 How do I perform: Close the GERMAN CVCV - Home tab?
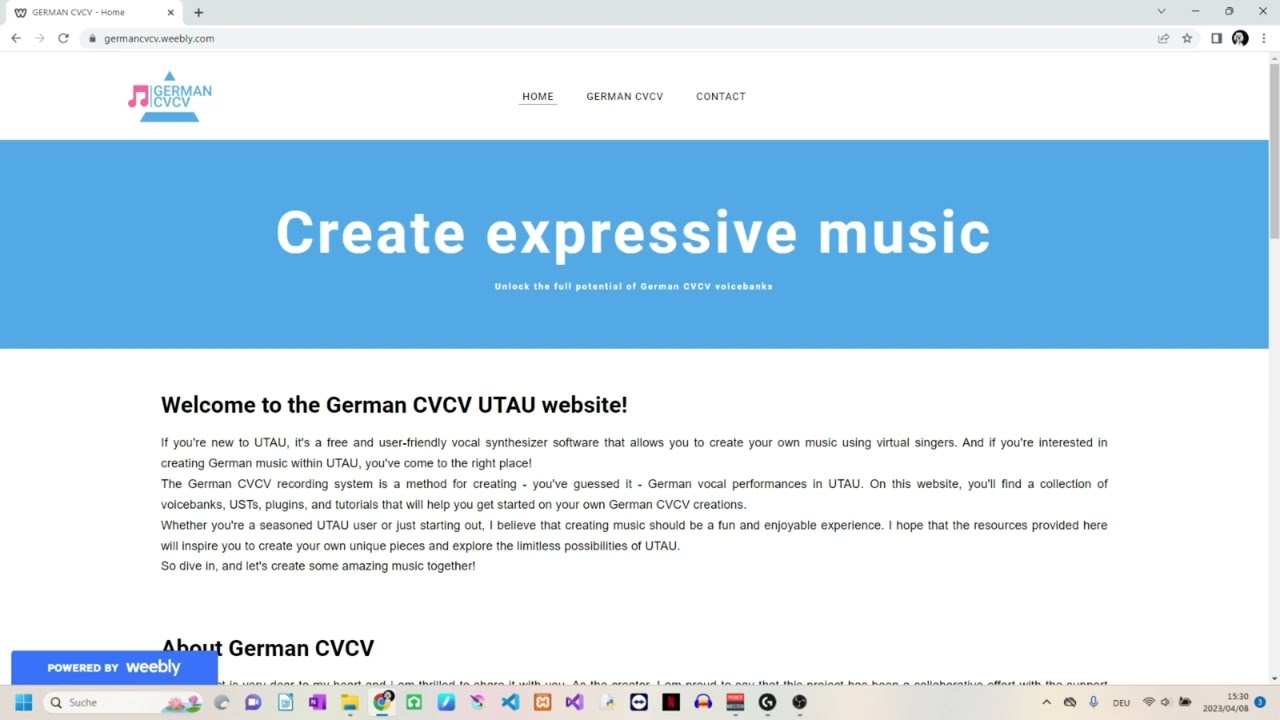[170, 12]
